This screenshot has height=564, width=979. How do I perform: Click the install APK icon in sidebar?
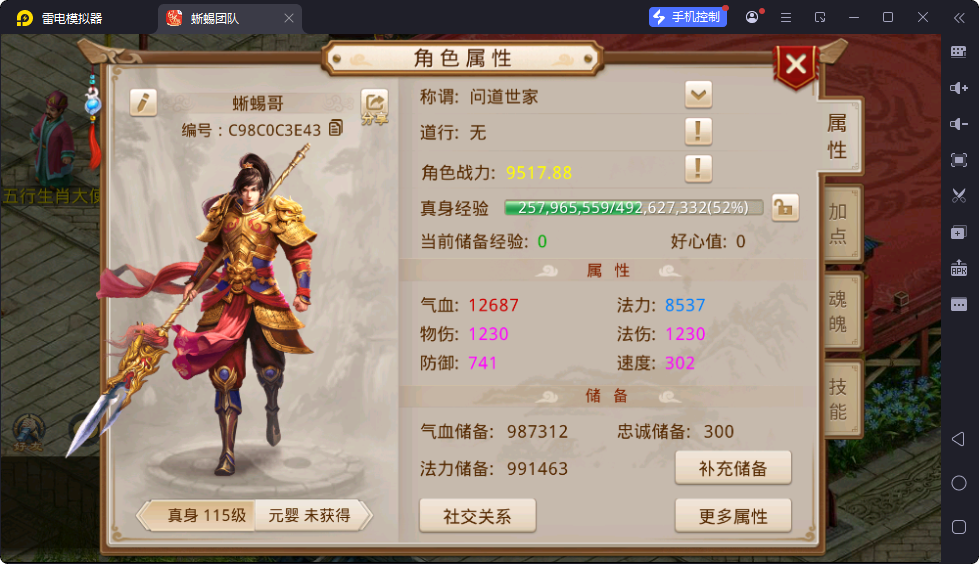point(958,269)
